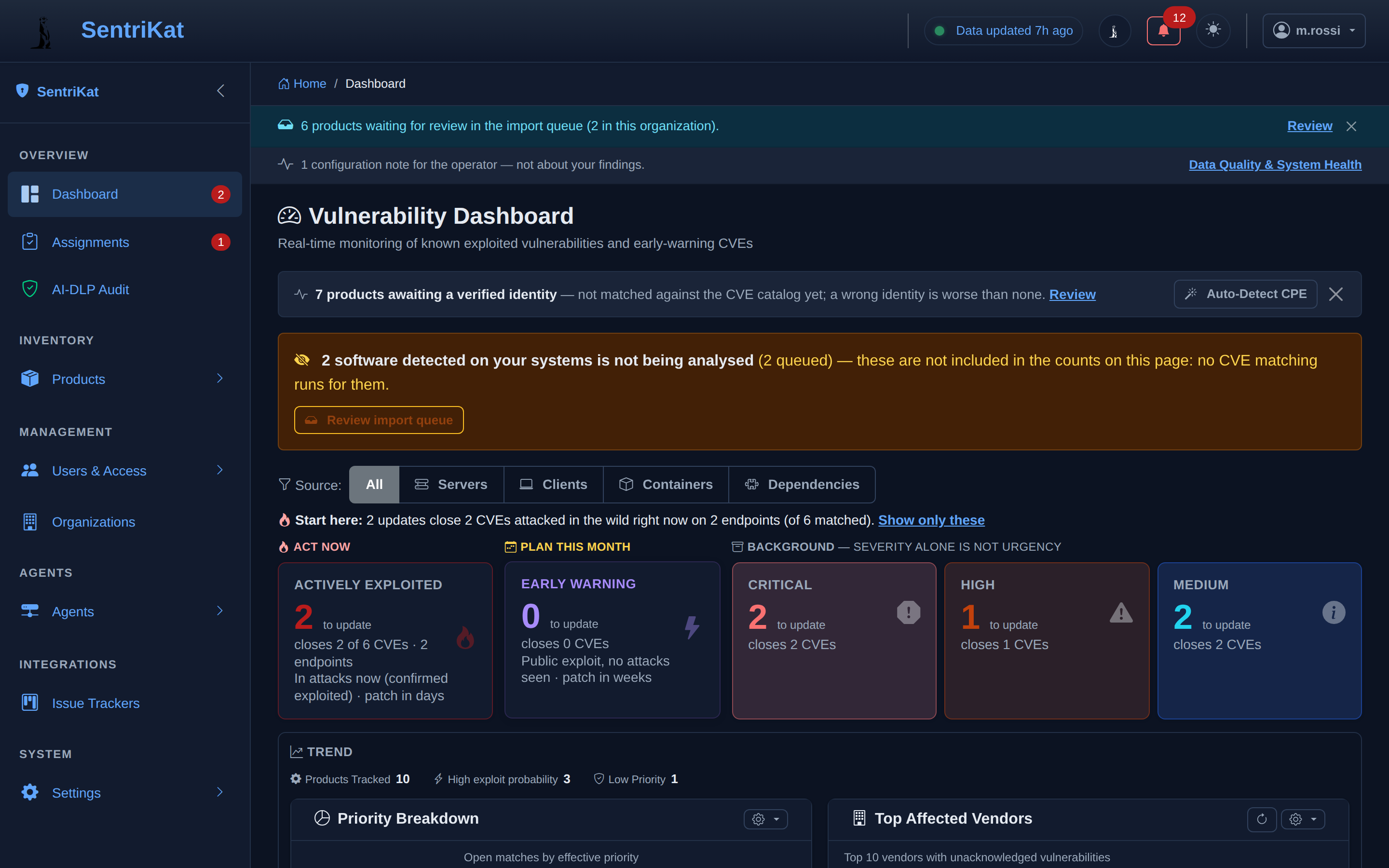
Task: Select the Clients source filter
Action: [x=553, y=485]
